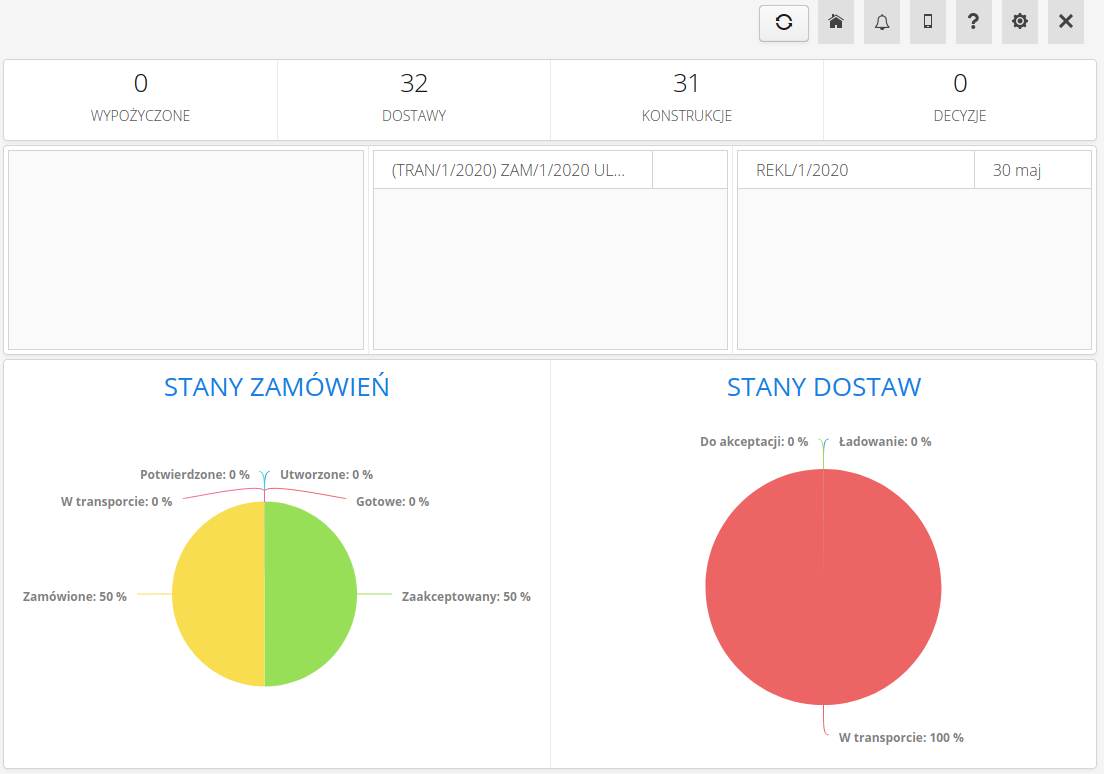
Task: Click the green Zaakceptowany pie slice
Action: [x=310, y=594]
